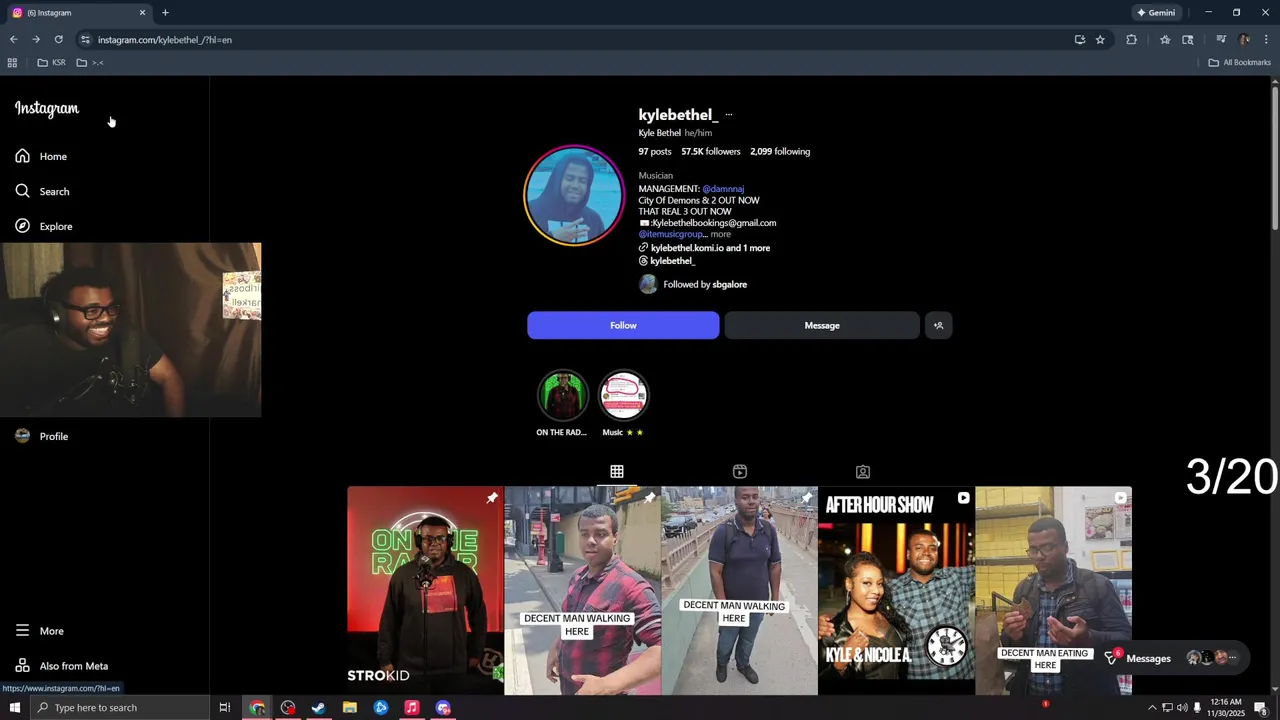1280x720 pixels.
Task: Open File Explorer from taskbar
Action: 350,708
